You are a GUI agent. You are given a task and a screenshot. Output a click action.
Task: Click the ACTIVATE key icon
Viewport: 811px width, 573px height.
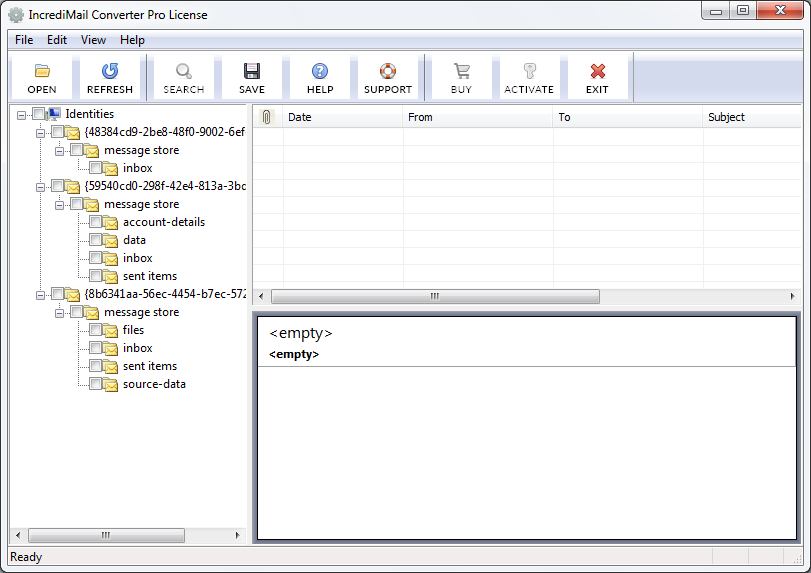tap(529, 70)
